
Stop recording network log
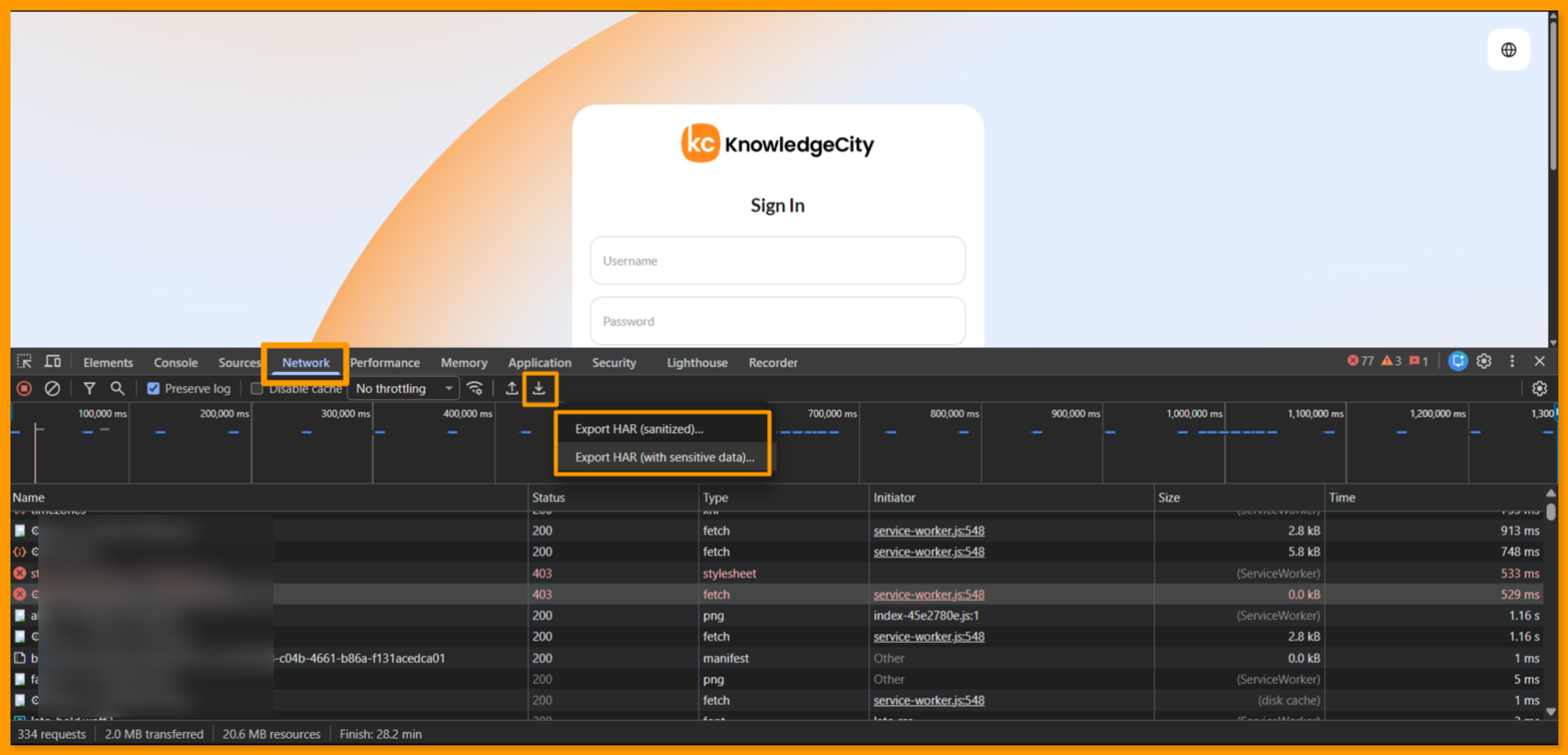click(x=24, y=388)
